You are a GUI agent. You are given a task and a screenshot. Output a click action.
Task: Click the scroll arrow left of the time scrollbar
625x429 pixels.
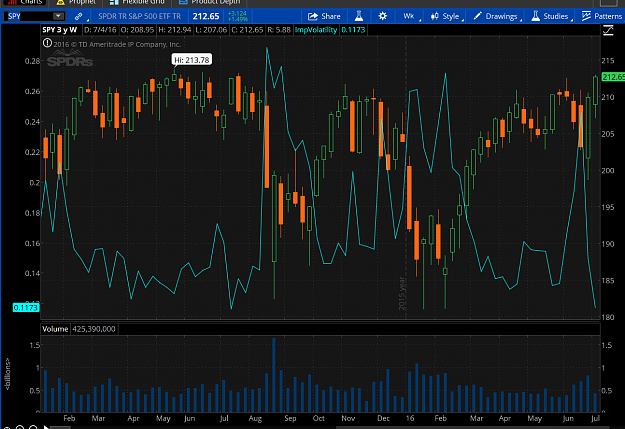[x=47, y=427]
